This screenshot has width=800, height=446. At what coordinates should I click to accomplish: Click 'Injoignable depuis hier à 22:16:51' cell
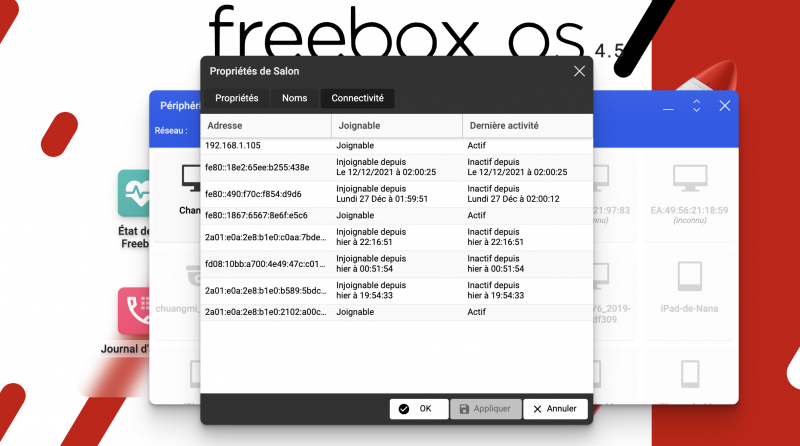click(x=397, y=237)
